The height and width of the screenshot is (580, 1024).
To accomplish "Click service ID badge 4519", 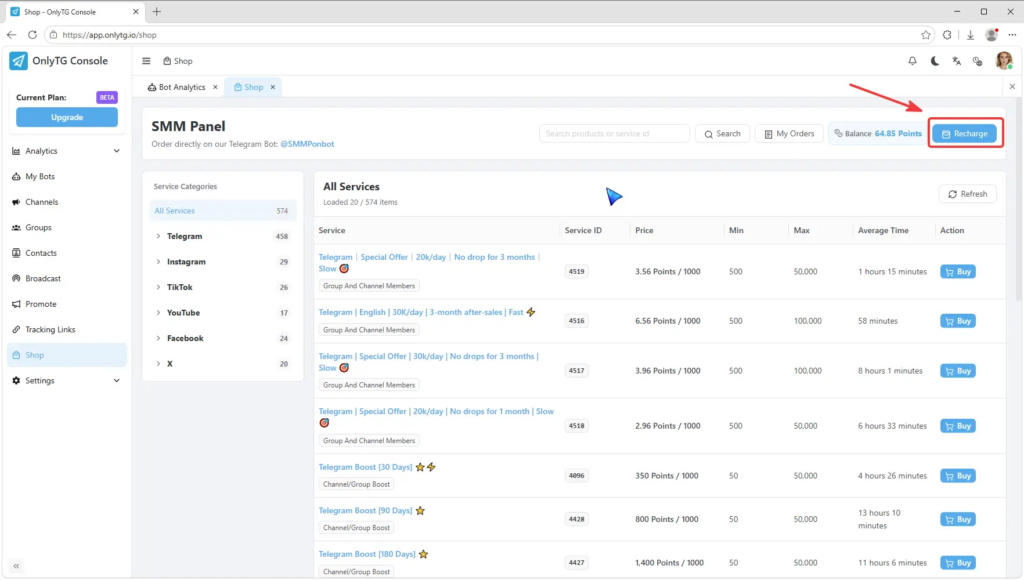I will (577, 271).
